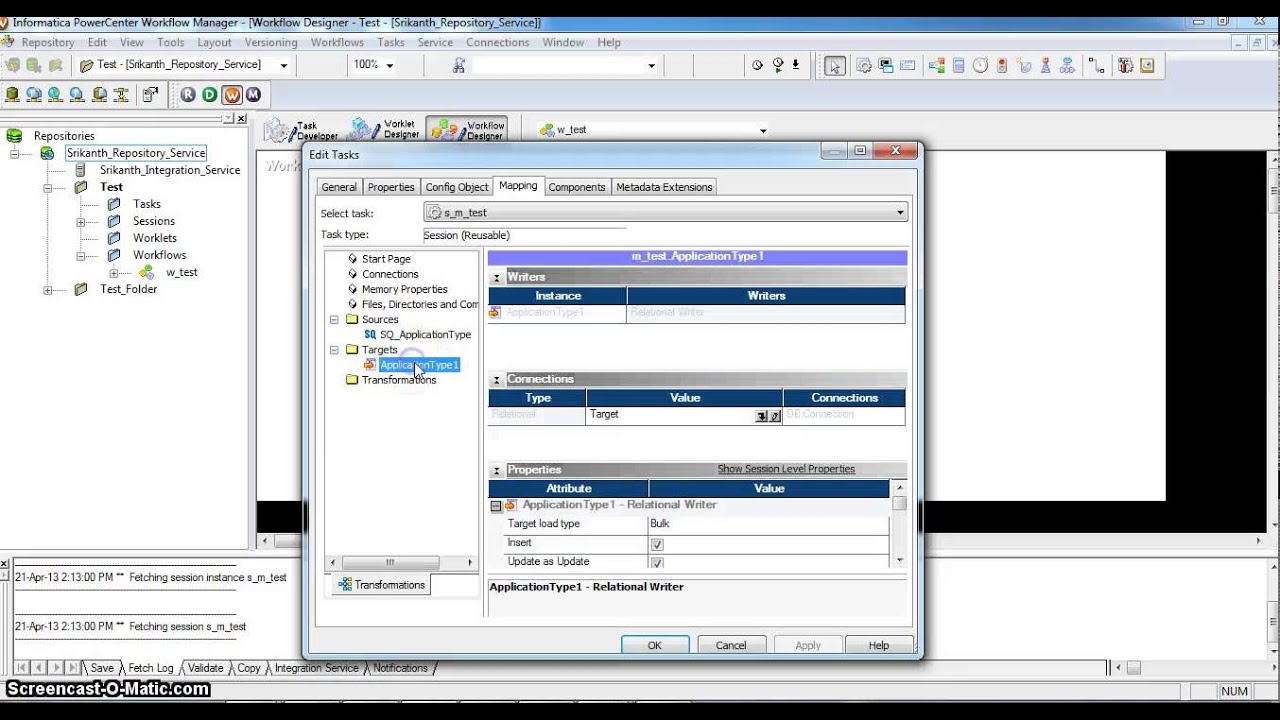Switch to the Validate output tab
The width and height of the screenshot is (1280, 720).
tap(206, 668)
